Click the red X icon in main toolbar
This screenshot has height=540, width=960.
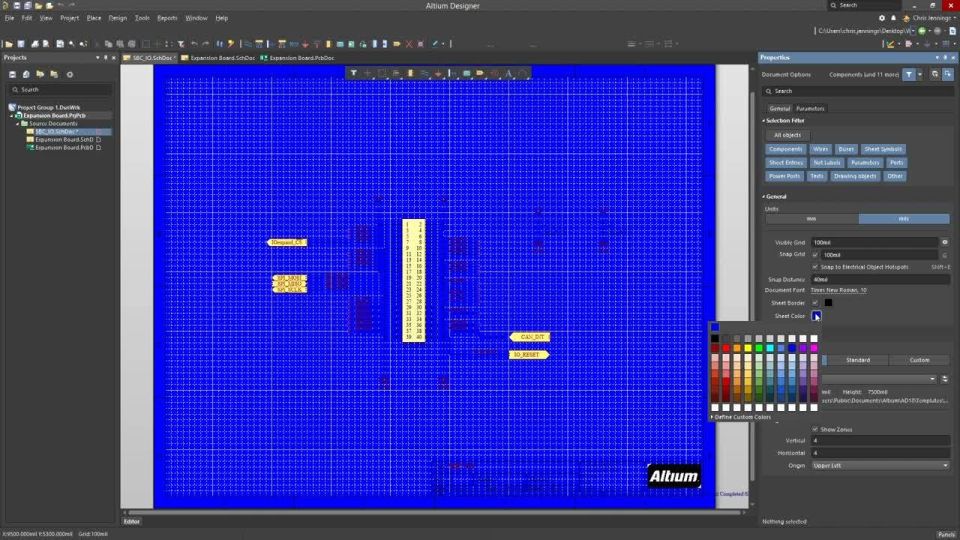pyautogui.click(x=408, y=44)
